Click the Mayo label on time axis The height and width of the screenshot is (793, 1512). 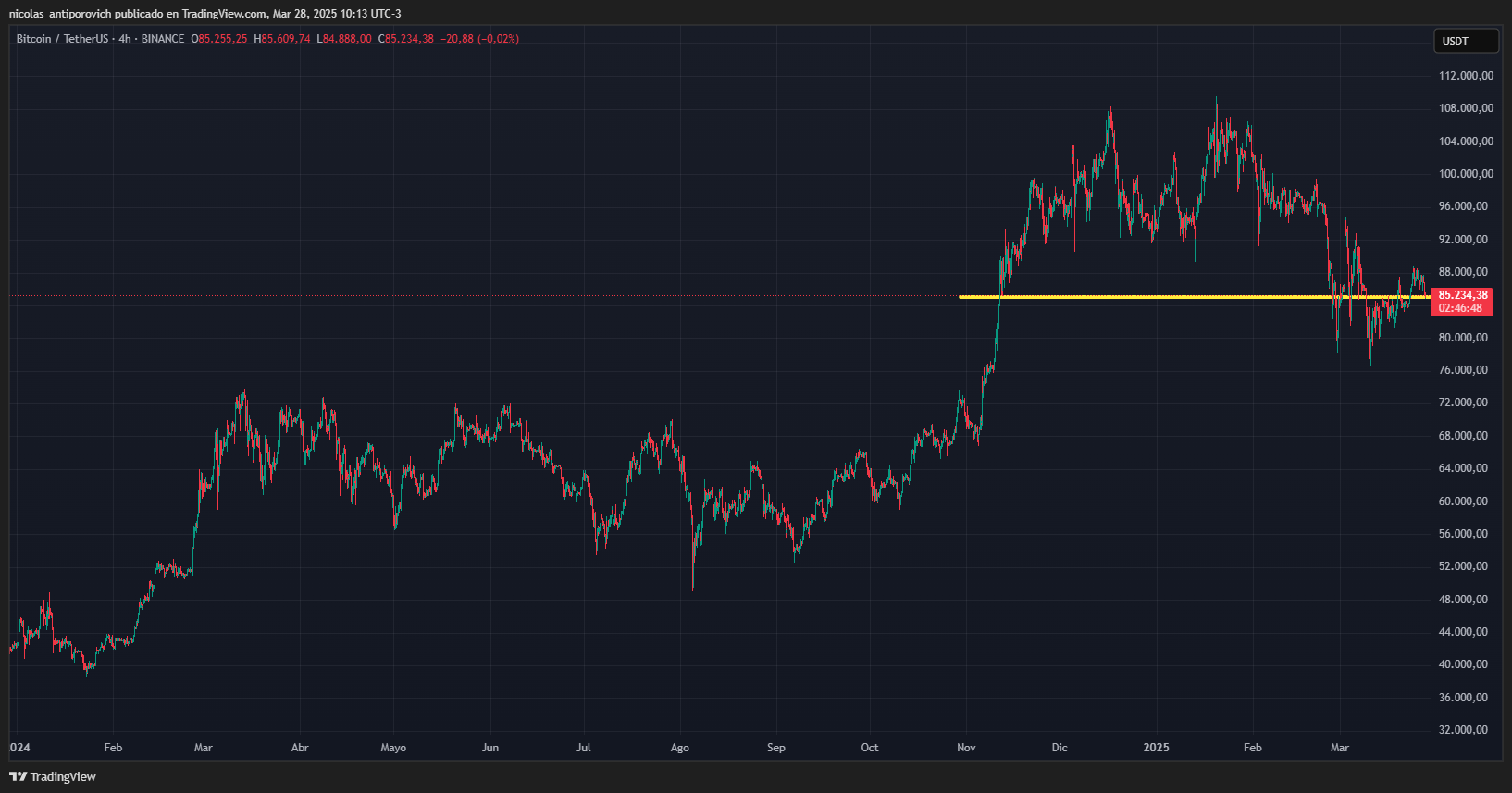point(393,748)
